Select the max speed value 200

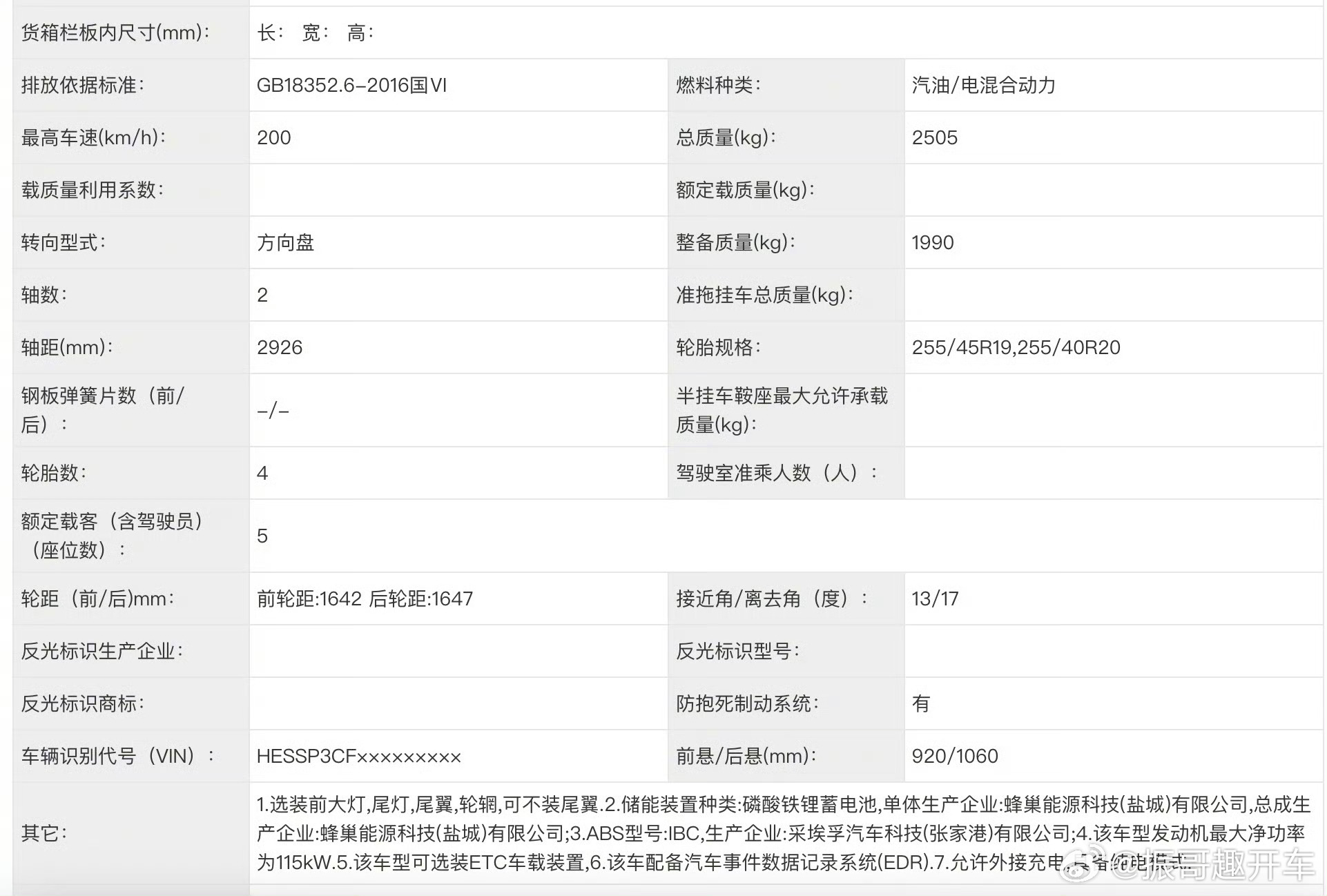point(274,137)
